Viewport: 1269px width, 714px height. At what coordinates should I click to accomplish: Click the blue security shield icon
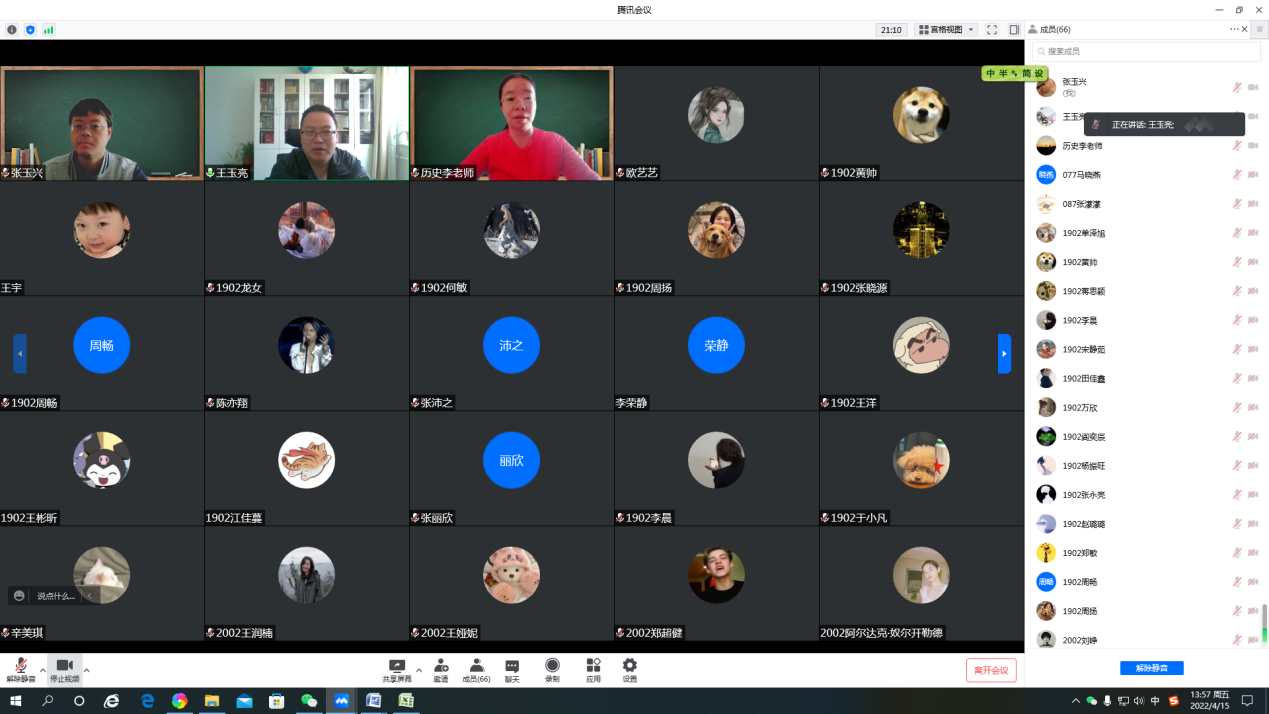30,30
